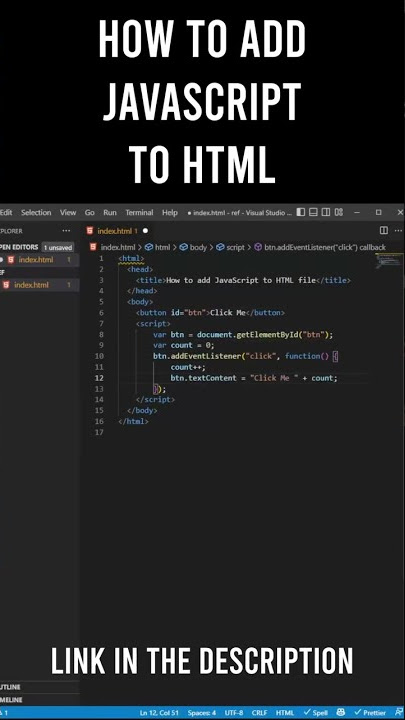Click line number 12 in the gutter
The width and height of the screenshot is (405, 720).
[x=99, y=378]
